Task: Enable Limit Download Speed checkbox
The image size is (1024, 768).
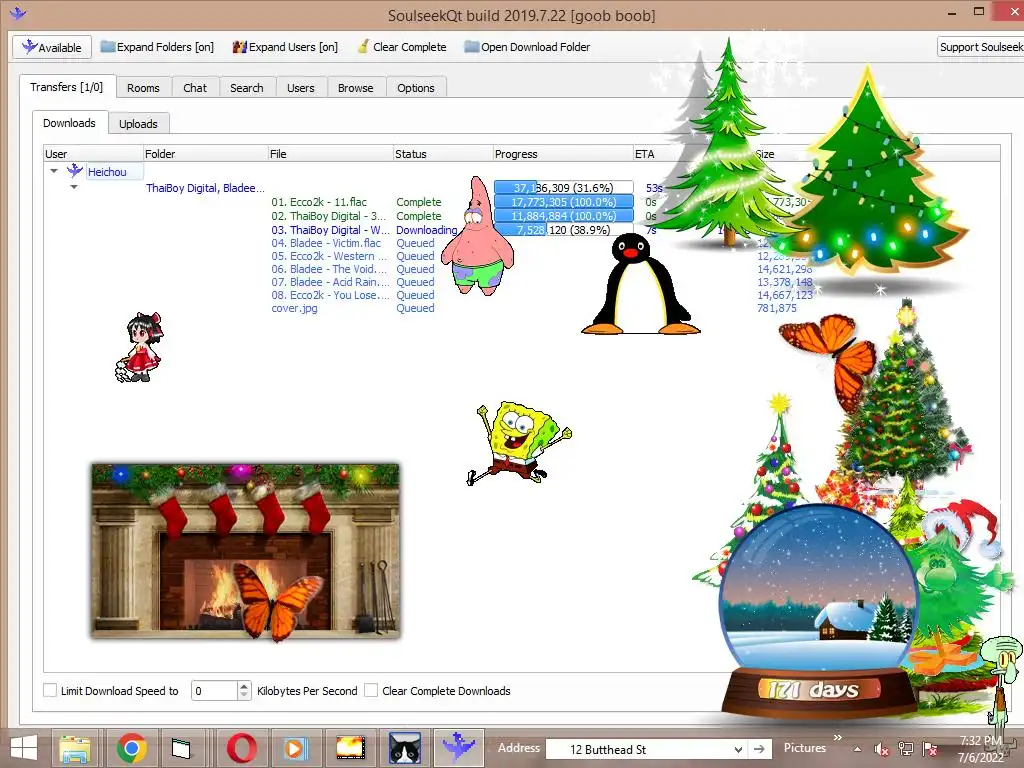Action: point(50,690)
